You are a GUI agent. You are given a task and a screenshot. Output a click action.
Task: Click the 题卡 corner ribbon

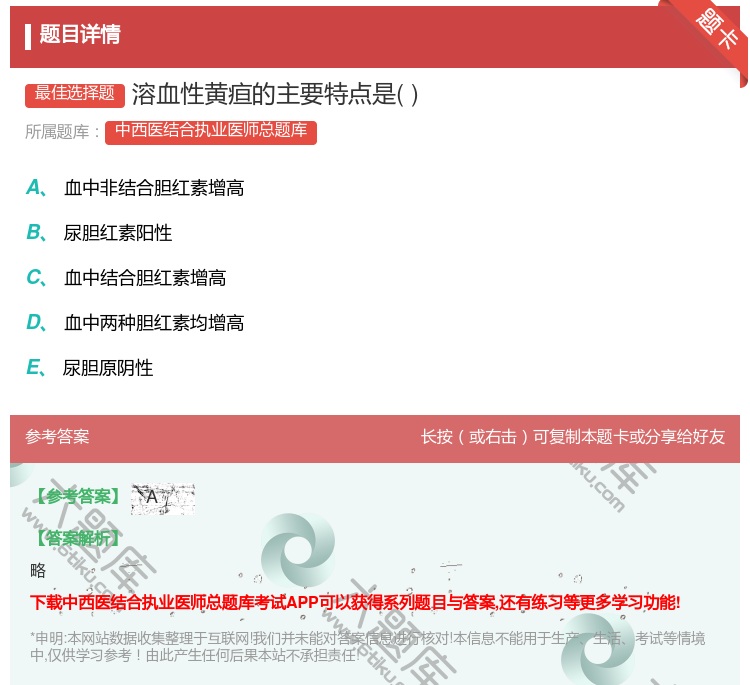pyautogui.click(x=716, y=30)
